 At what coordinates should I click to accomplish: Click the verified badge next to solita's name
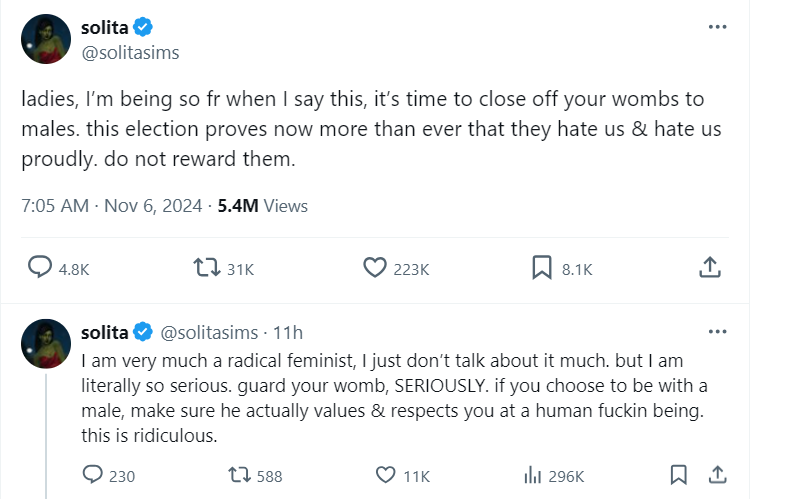click(x=144, y=28)
